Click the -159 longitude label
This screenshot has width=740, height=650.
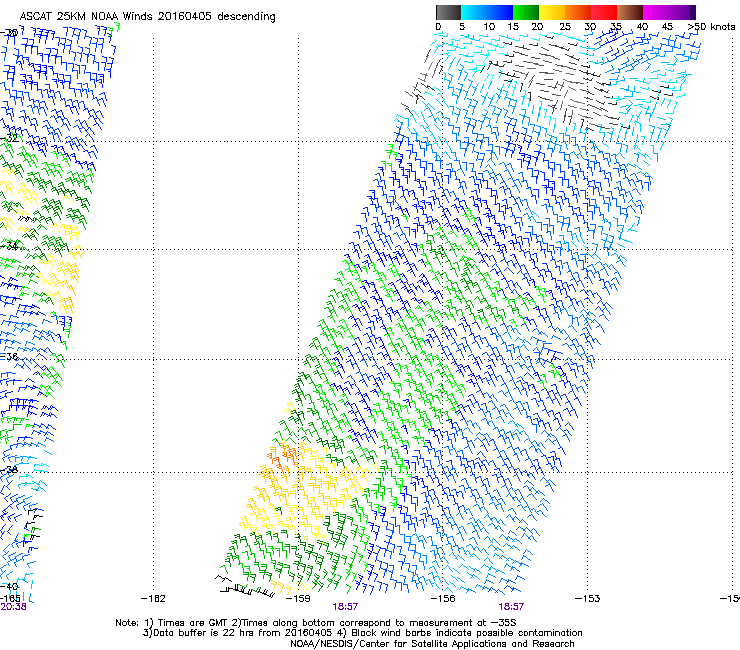[298, 599]
